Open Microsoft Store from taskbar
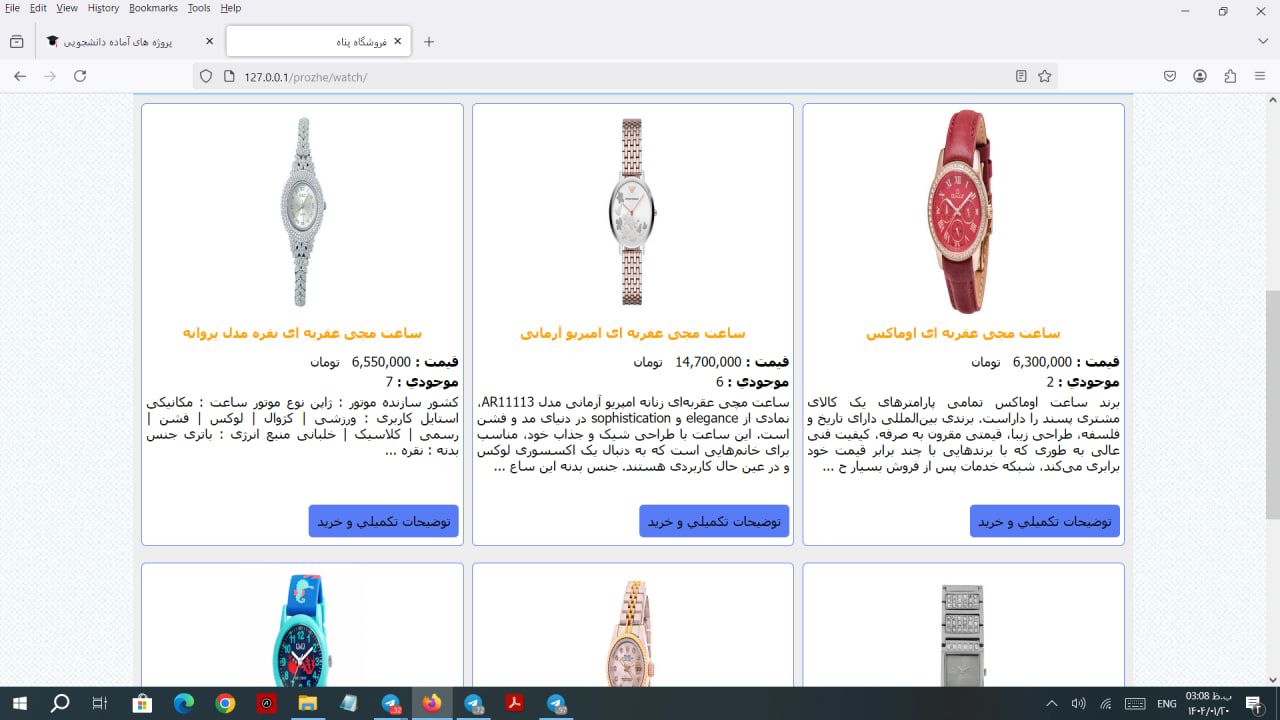The width and height of the screenshot is (1280, 720). click(x=141, y=704)
